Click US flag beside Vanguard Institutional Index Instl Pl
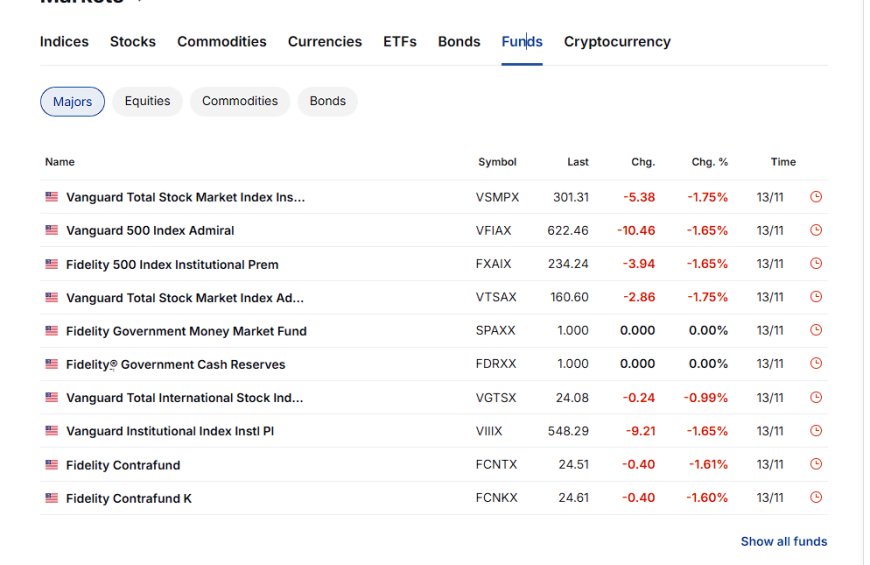 coord(52,430)
